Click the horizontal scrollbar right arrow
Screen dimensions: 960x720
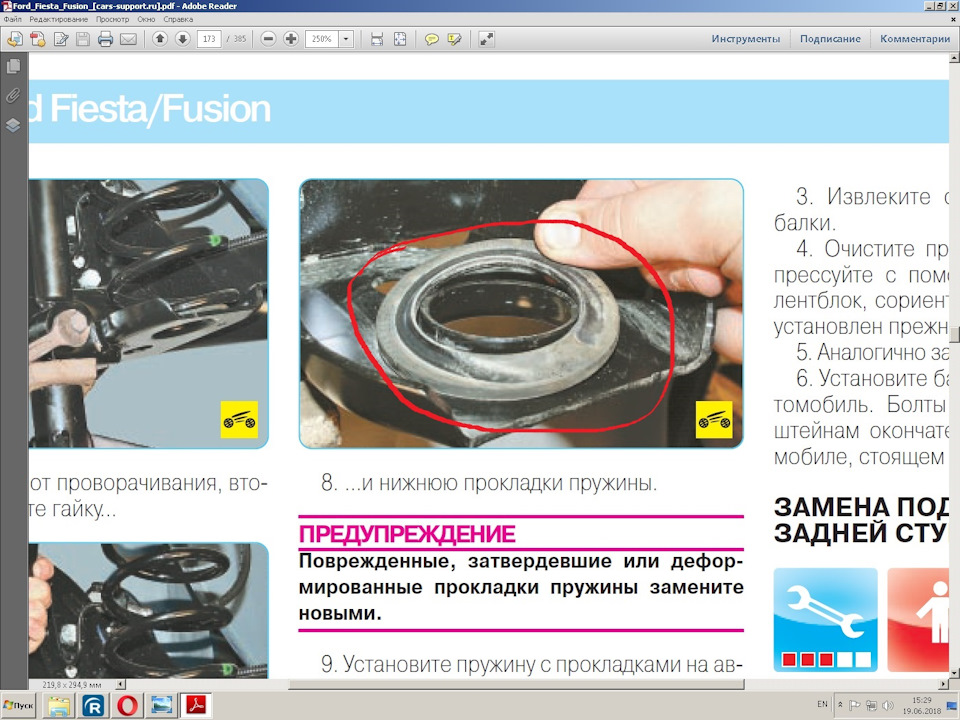pos(943,684)
